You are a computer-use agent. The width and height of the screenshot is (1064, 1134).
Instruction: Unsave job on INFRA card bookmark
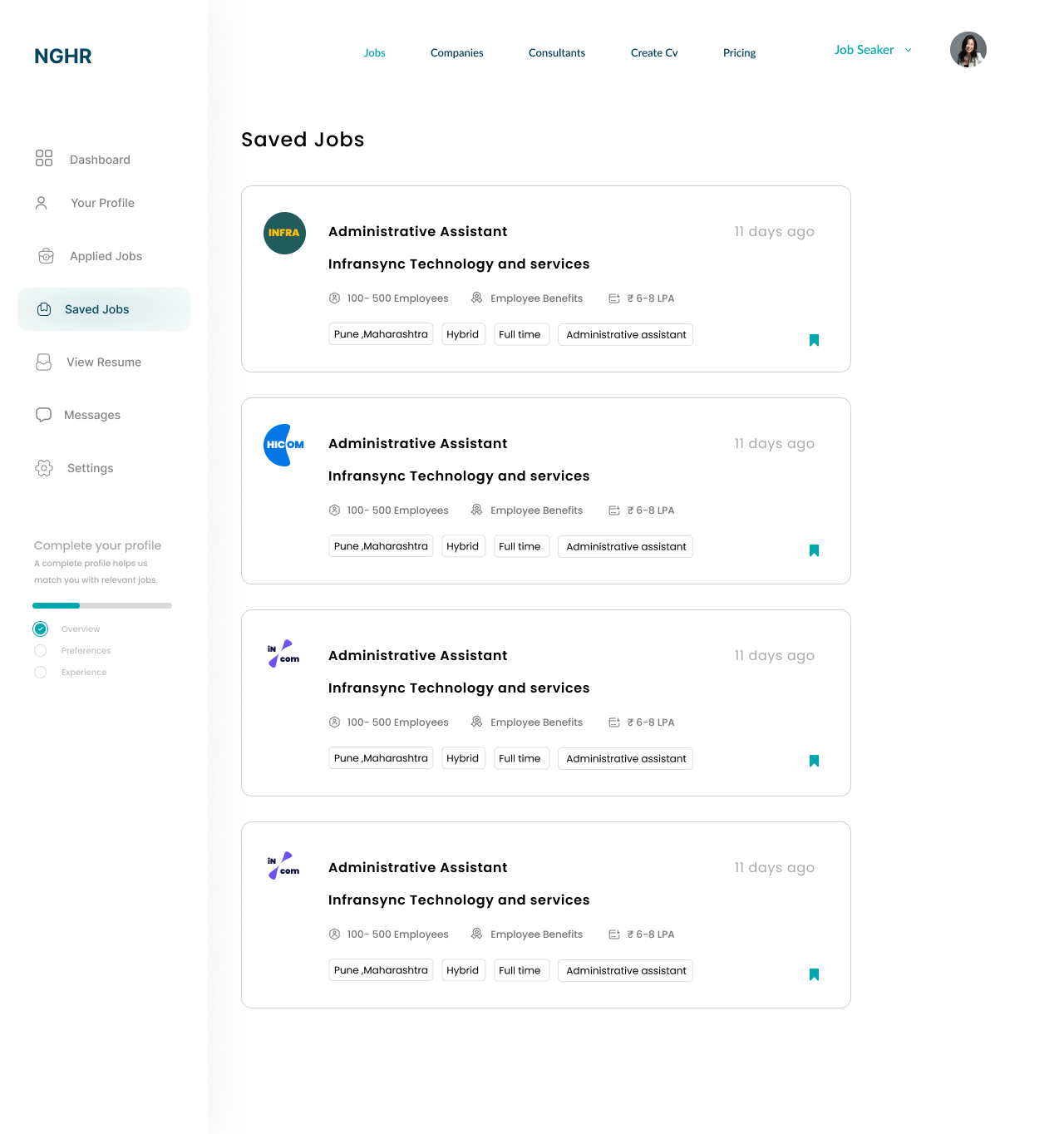click(815, 340)
